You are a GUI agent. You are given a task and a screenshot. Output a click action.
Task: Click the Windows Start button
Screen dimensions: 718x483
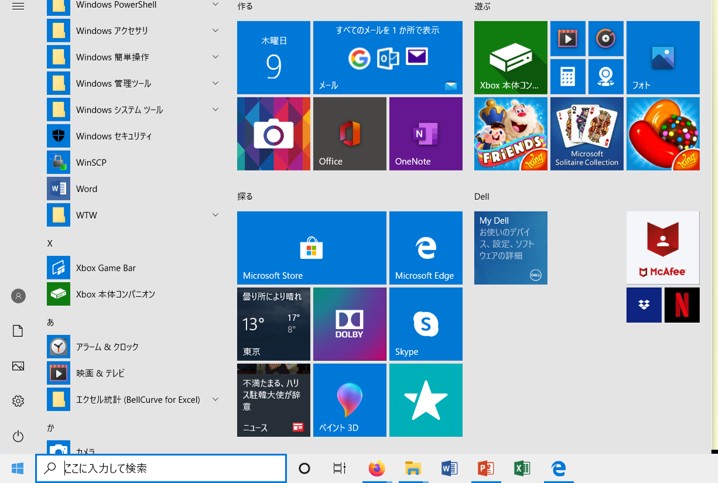(x=17, y=468)
